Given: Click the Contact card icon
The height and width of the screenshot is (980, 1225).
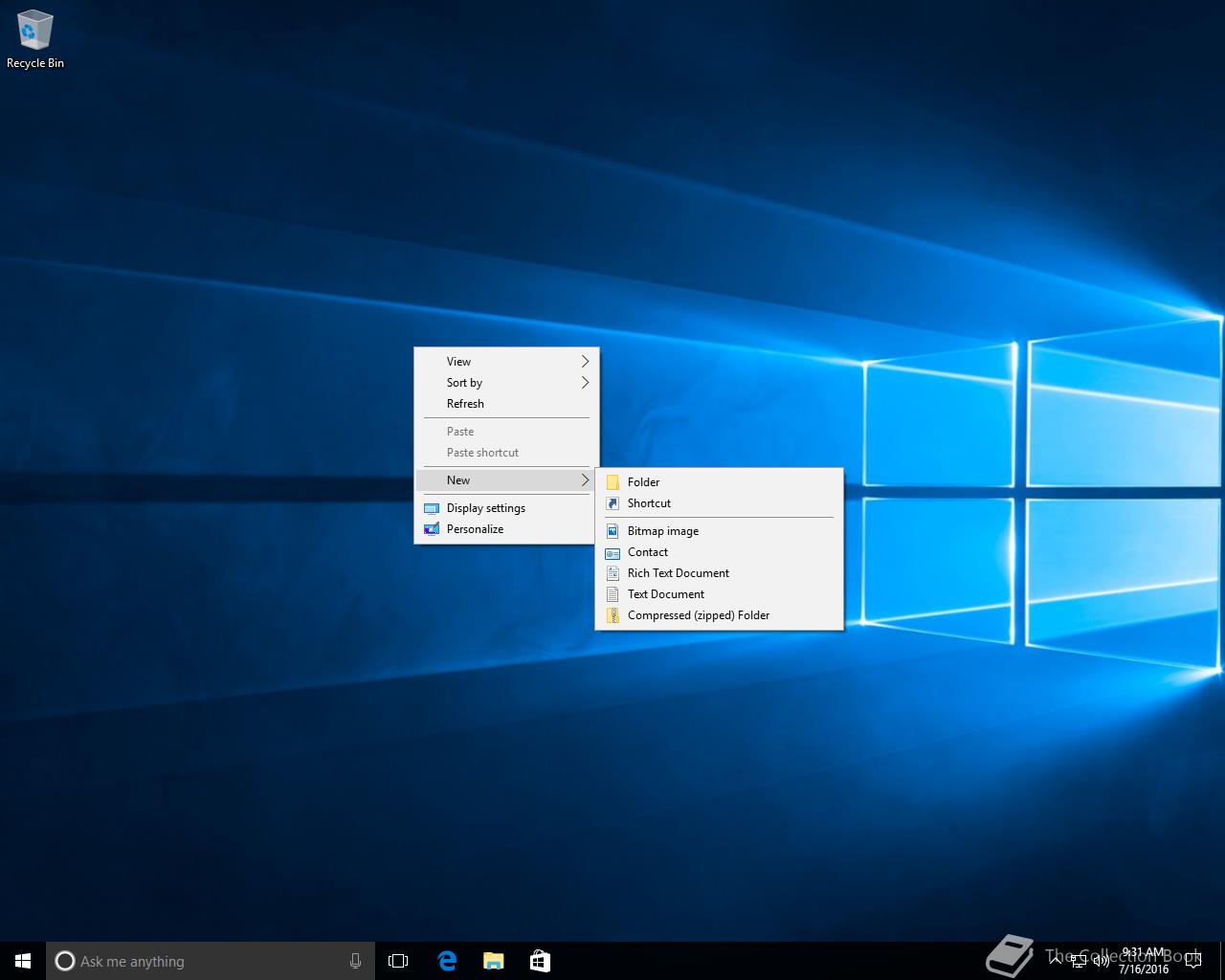Looking at the screenshot, I should 612,552.
